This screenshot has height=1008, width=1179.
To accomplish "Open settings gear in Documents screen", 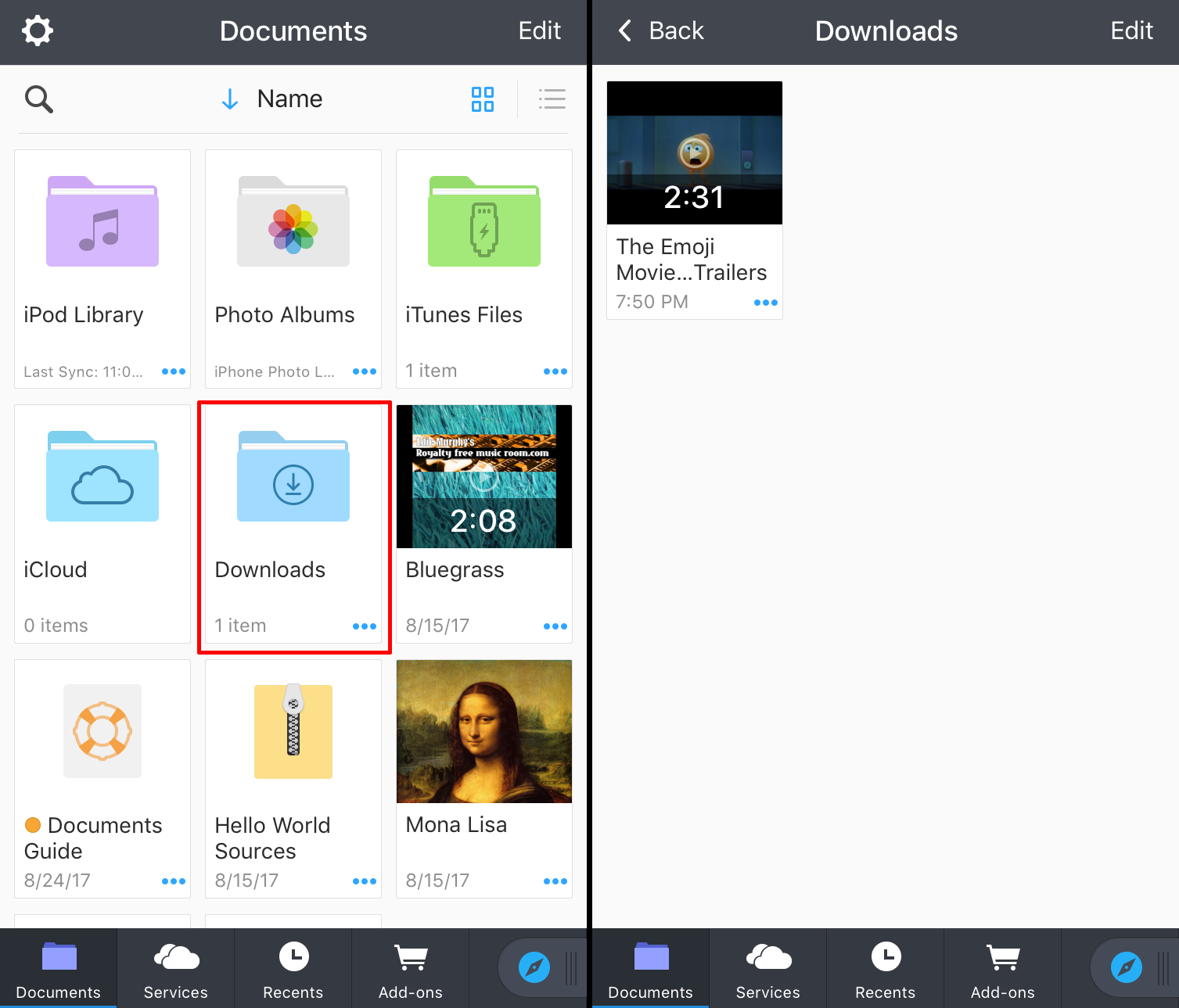I will click(37, 31).
